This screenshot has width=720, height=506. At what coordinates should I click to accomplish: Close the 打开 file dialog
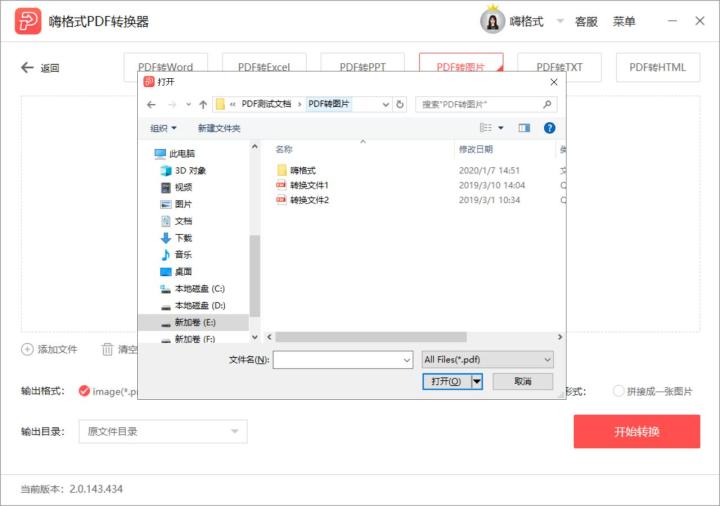(x=554, y=82)
